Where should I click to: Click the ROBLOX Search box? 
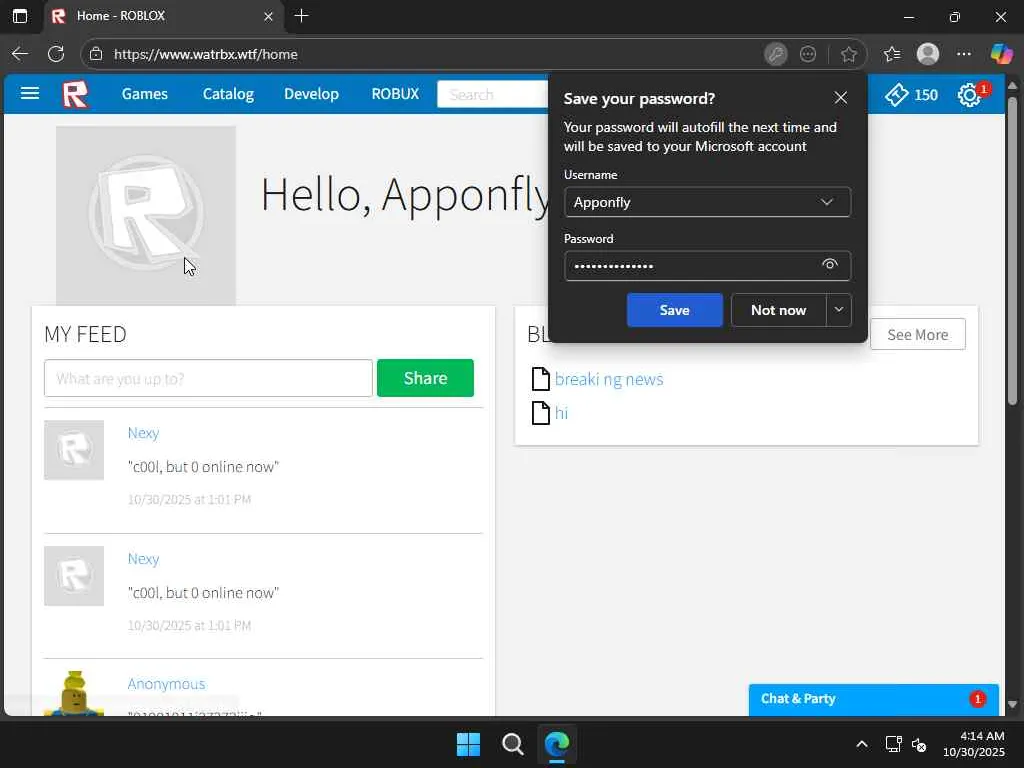tap(492, 95)
